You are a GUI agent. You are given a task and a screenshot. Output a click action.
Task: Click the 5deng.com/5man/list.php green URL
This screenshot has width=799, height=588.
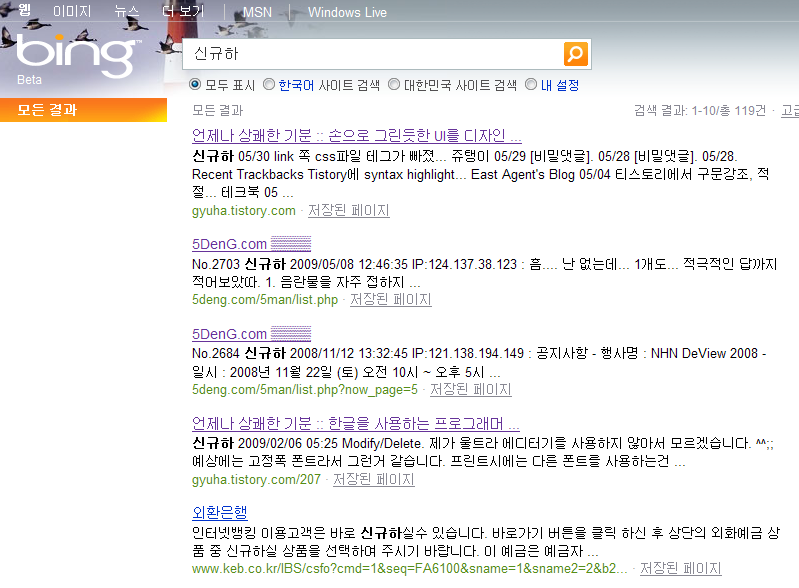[x=265, y=300]
